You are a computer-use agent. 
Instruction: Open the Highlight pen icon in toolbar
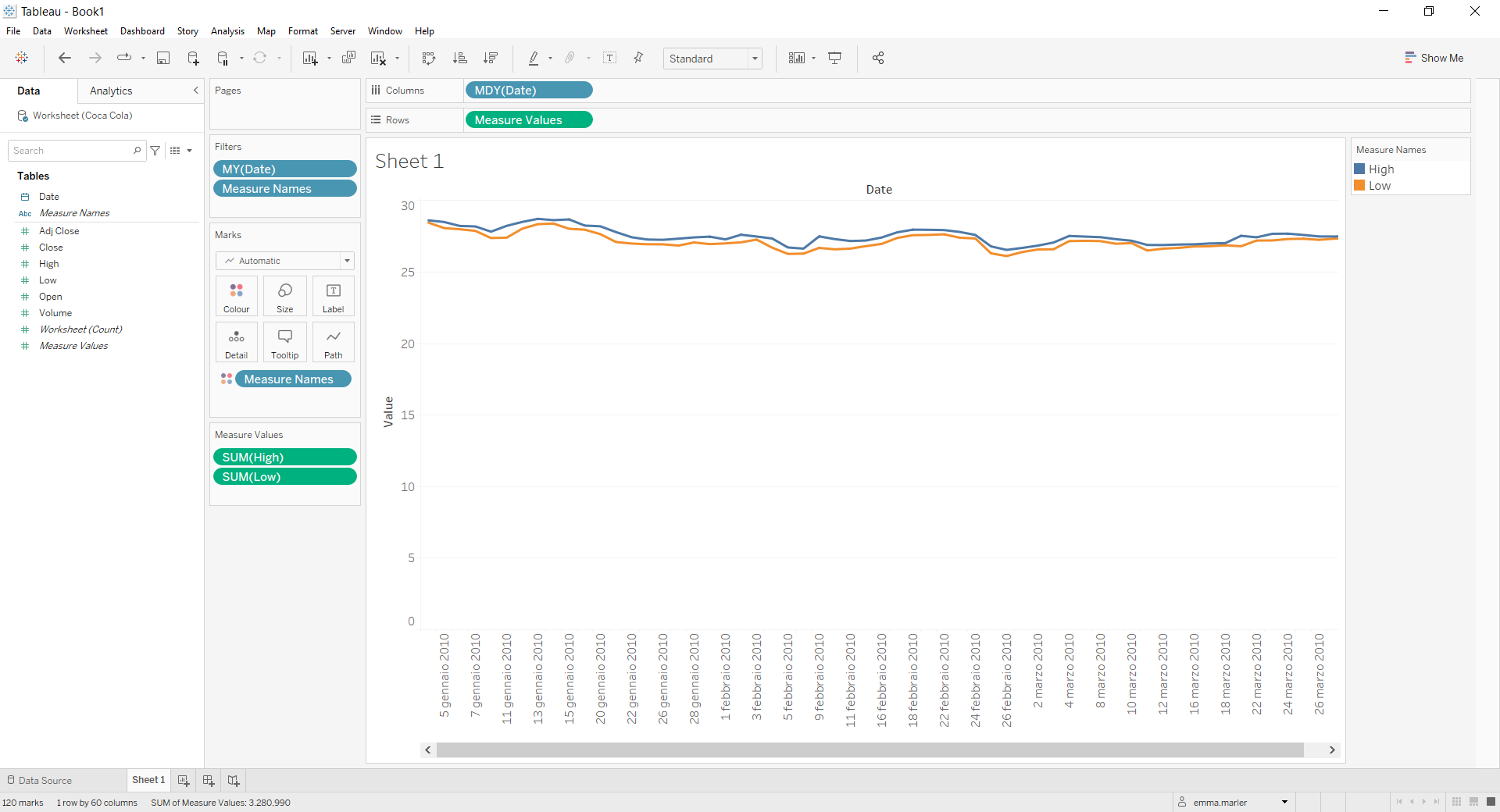click(x=534, y=58)
